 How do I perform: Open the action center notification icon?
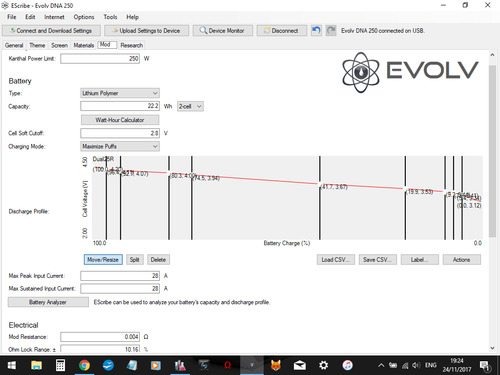[484, 366]
